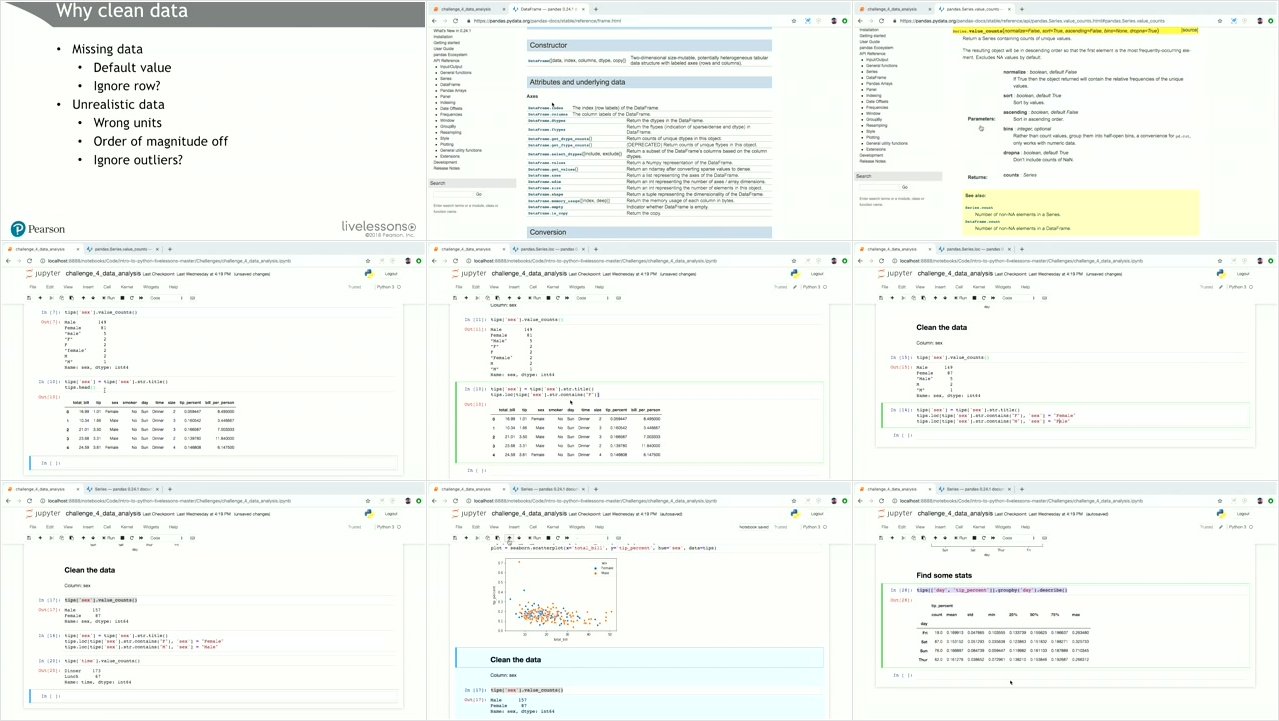Open the Code cell-type dropdown in the In [15] frame
Screen dimensions: 1279x721
pyautogui.click(x=1018, y=298)
